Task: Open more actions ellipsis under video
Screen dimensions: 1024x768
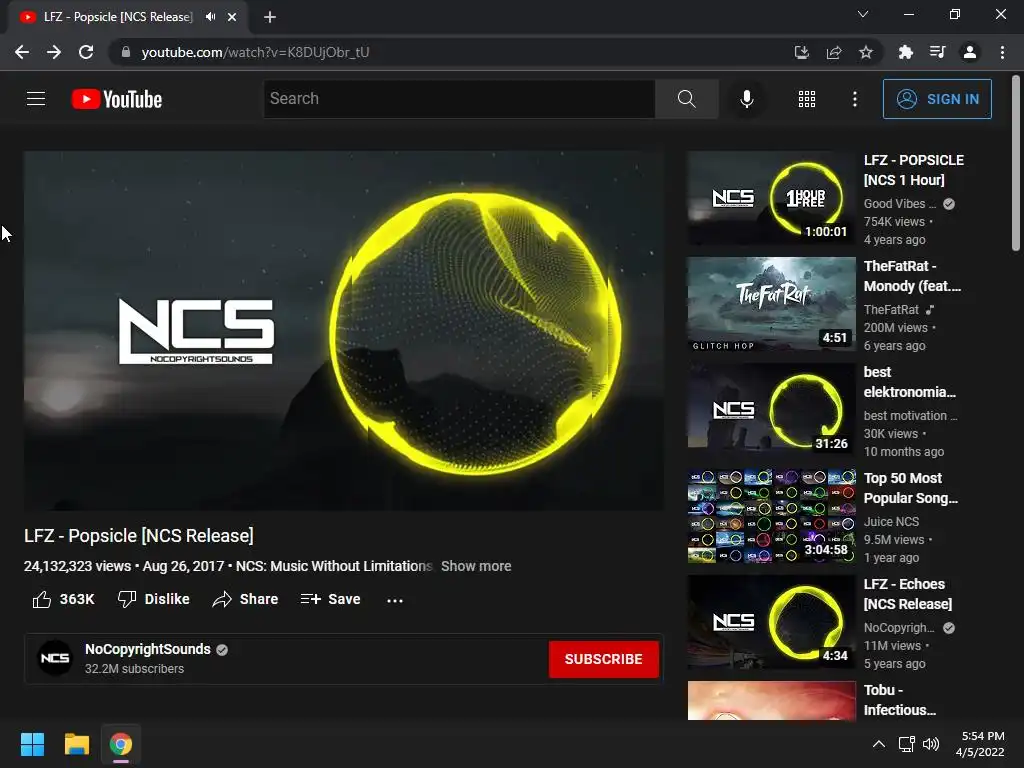Action: click(x=394, y=600)
